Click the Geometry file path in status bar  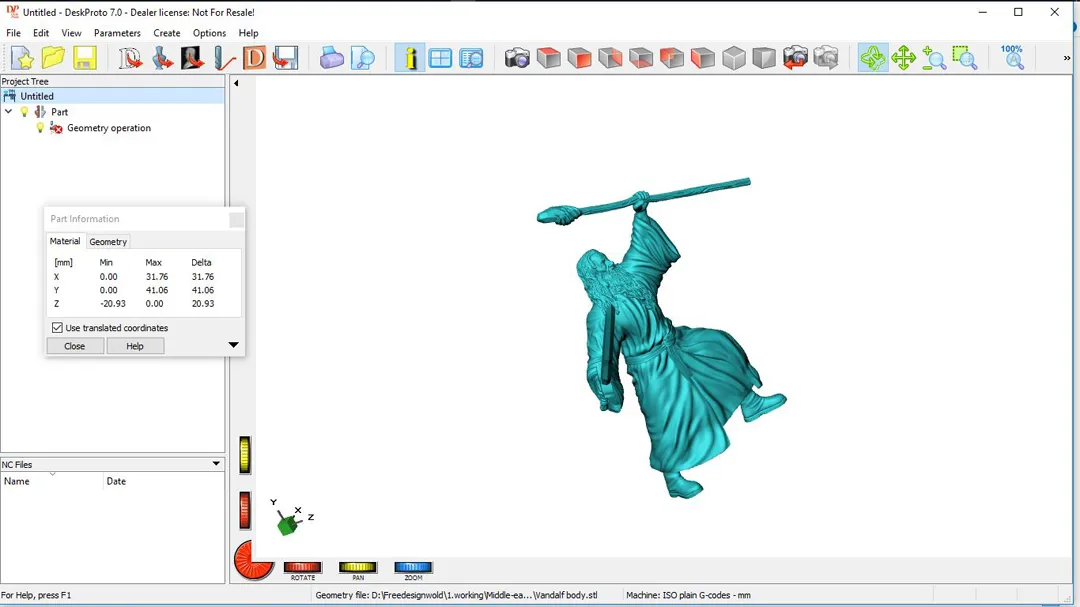(x=457, y=595)
